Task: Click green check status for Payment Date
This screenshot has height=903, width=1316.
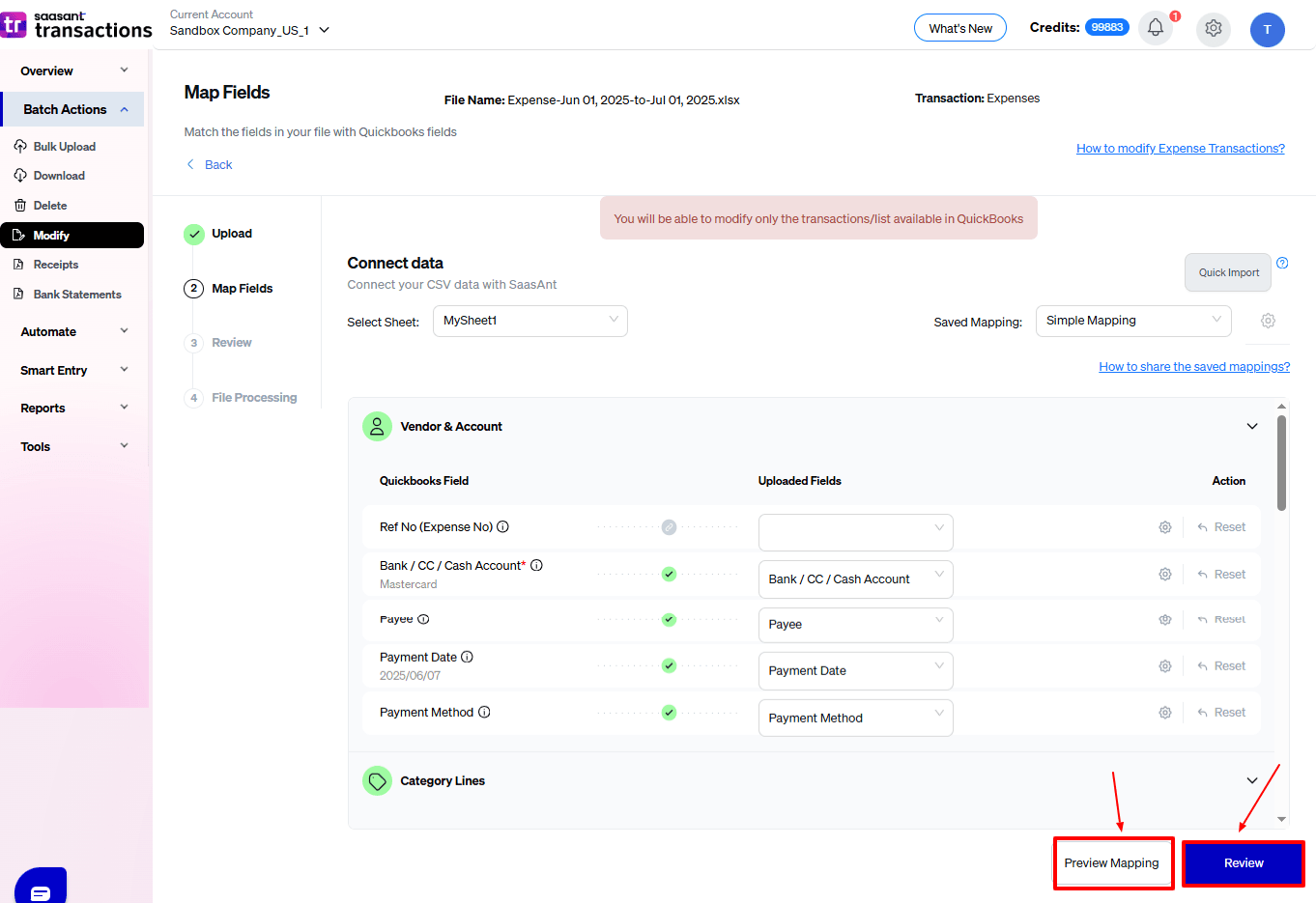Action: (x=669, y=665)
